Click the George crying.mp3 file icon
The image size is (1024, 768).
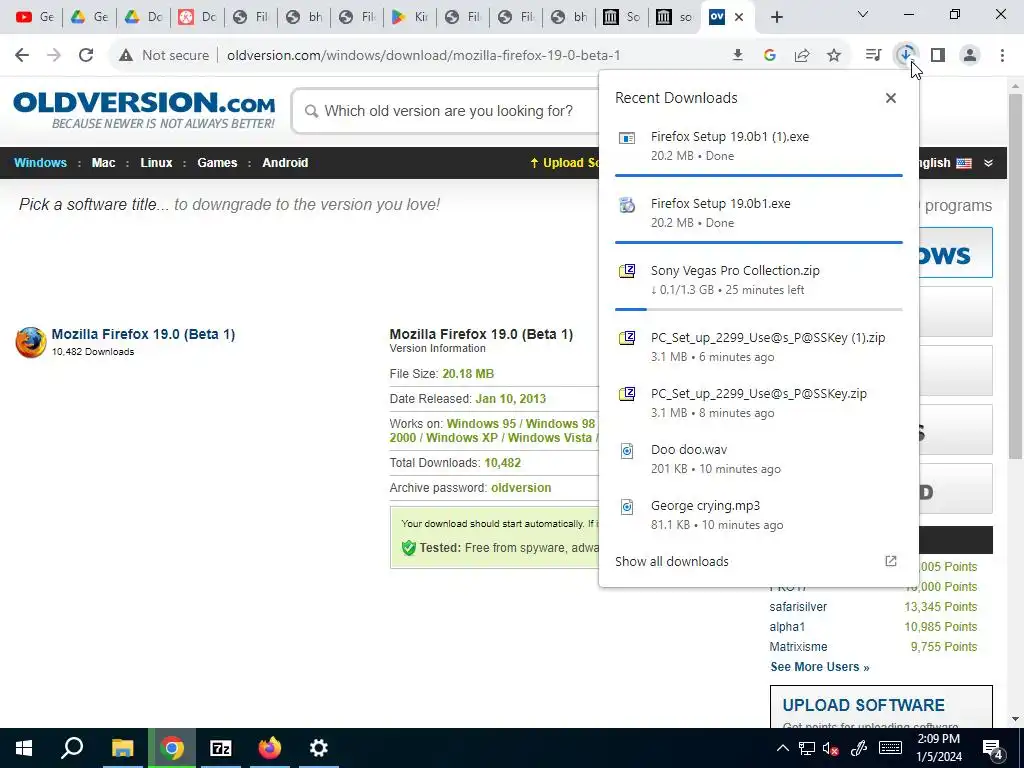pyautogui.click(x=627, y=507)
